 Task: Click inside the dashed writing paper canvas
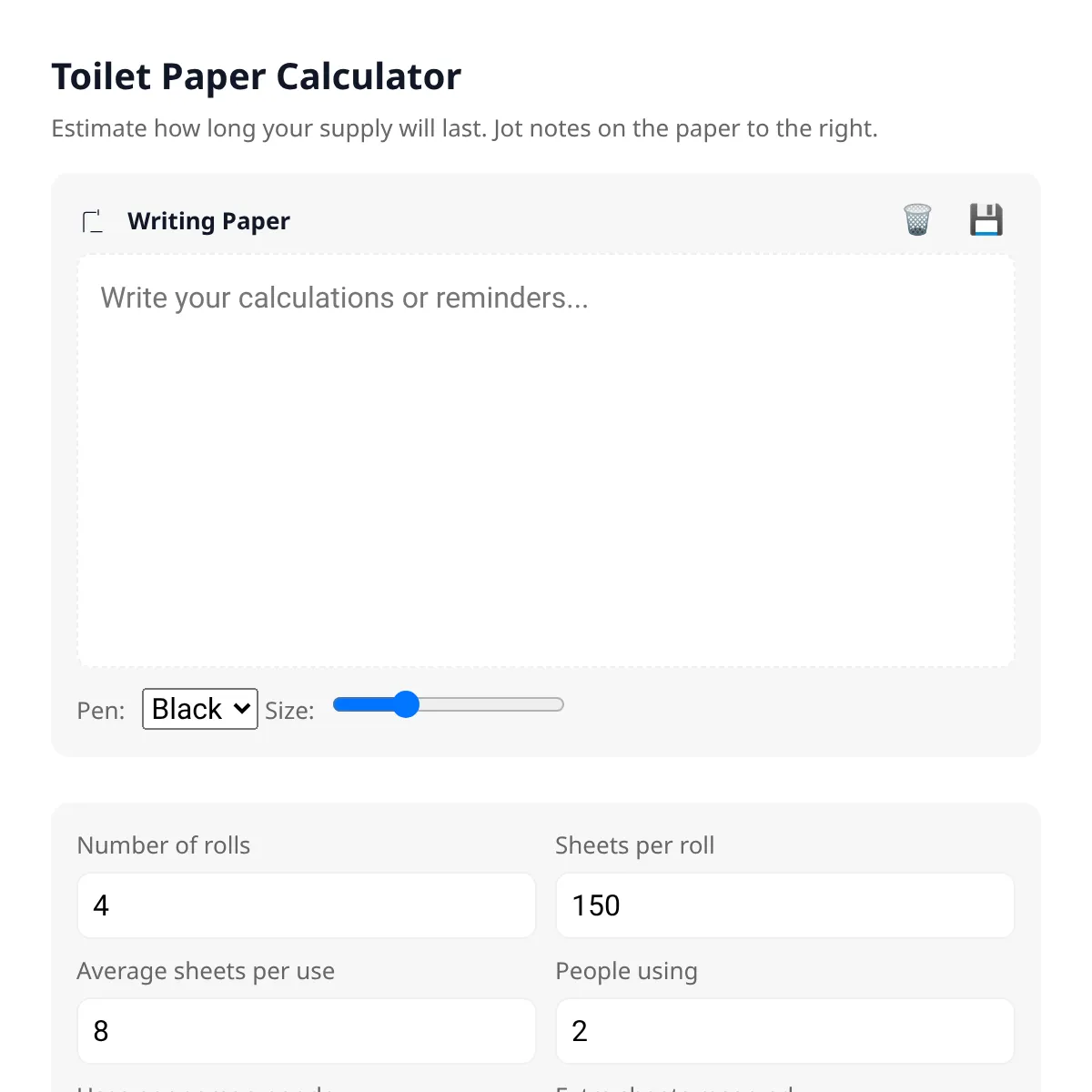[546, 460]
